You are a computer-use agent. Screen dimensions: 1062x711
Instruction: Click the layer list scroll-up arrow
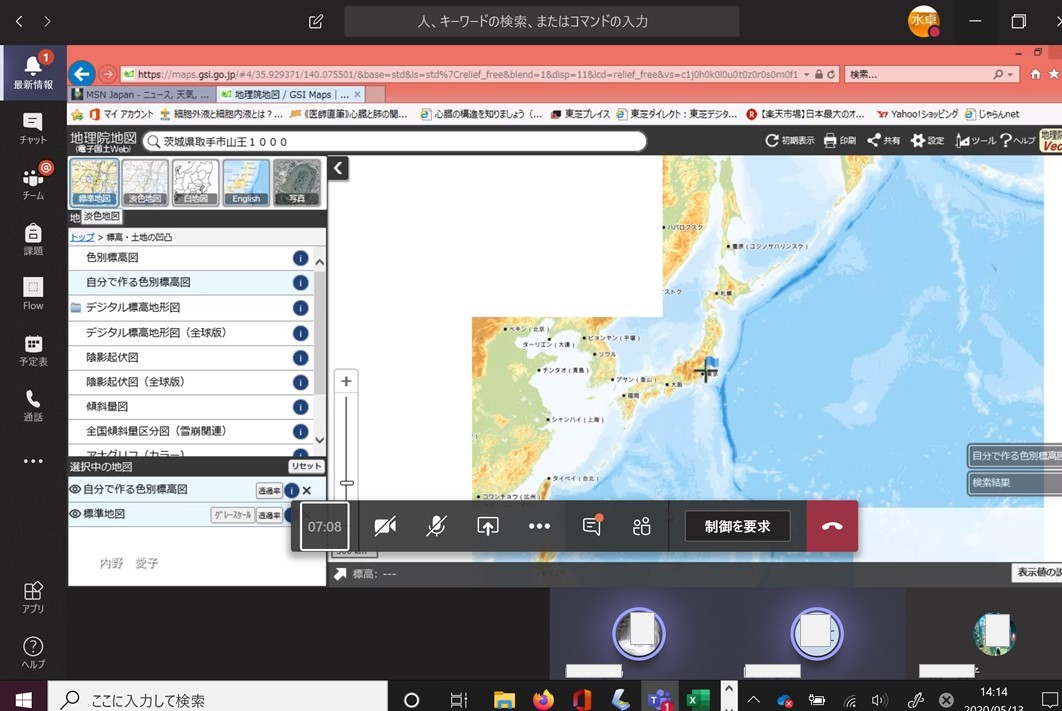pyautogui.click(x=320, y=262)
